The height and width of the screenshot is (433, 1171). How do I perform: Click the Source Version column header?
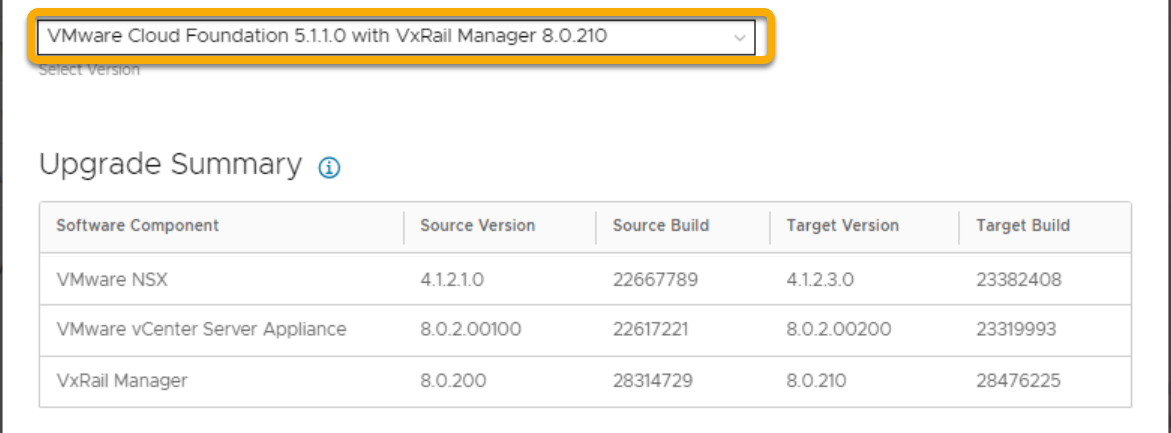coord(477,225)
